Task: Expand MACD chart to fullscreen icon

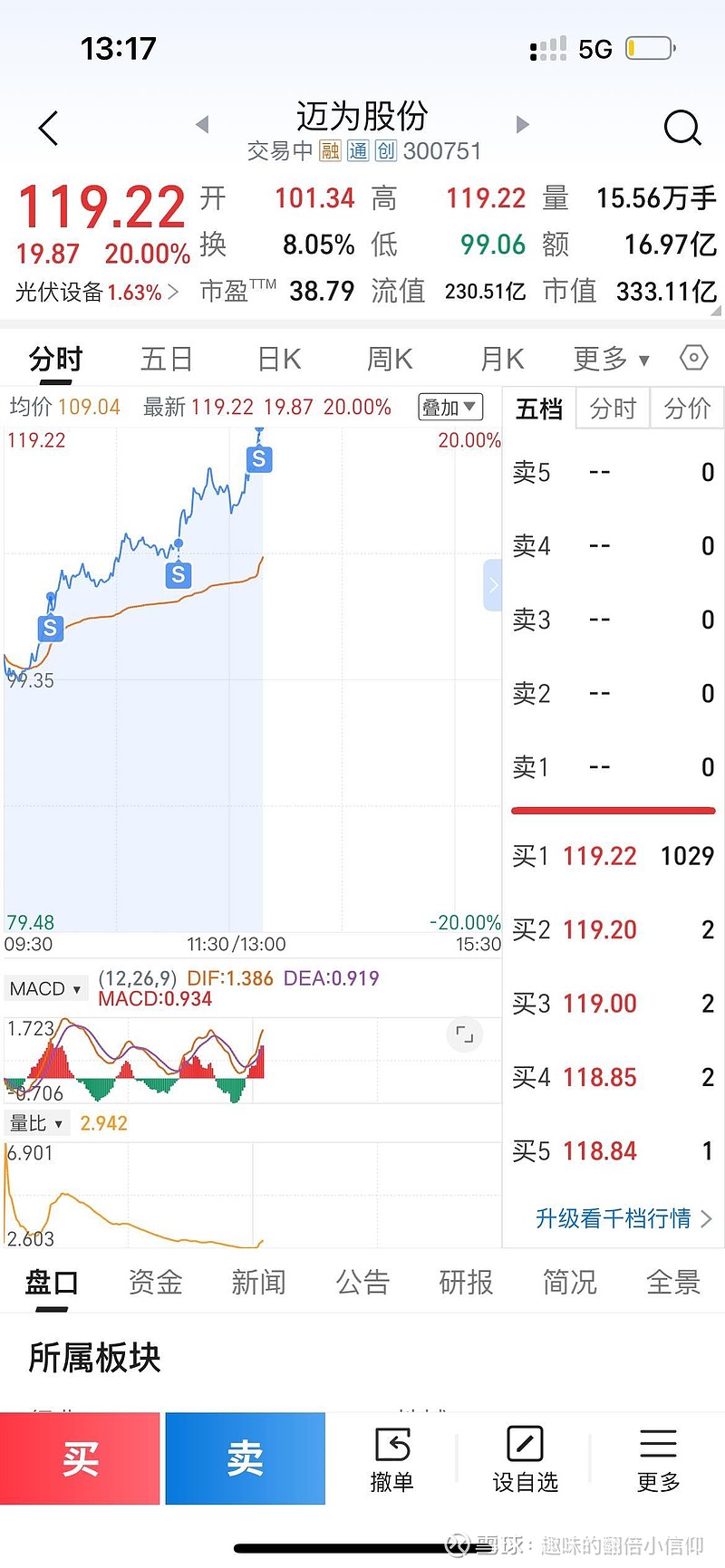Action: tap(464, 1034)
